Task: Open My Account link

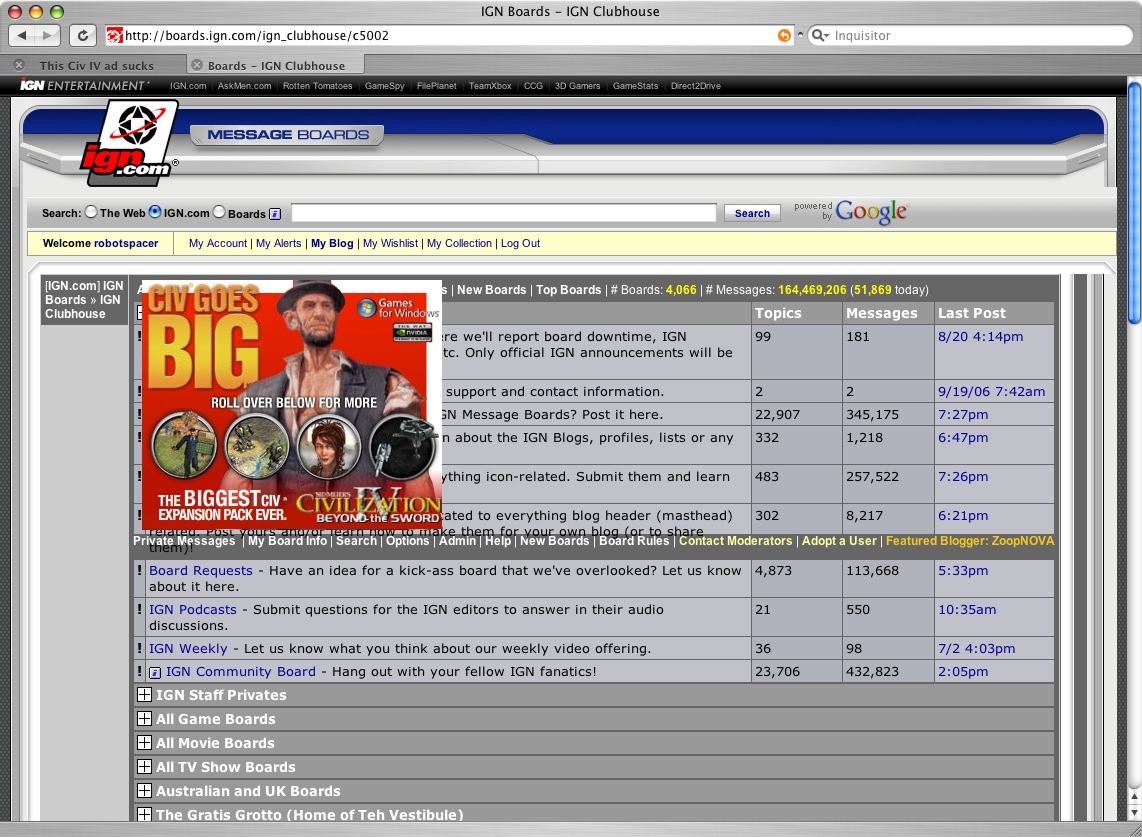Action: [x=218, y=243]
